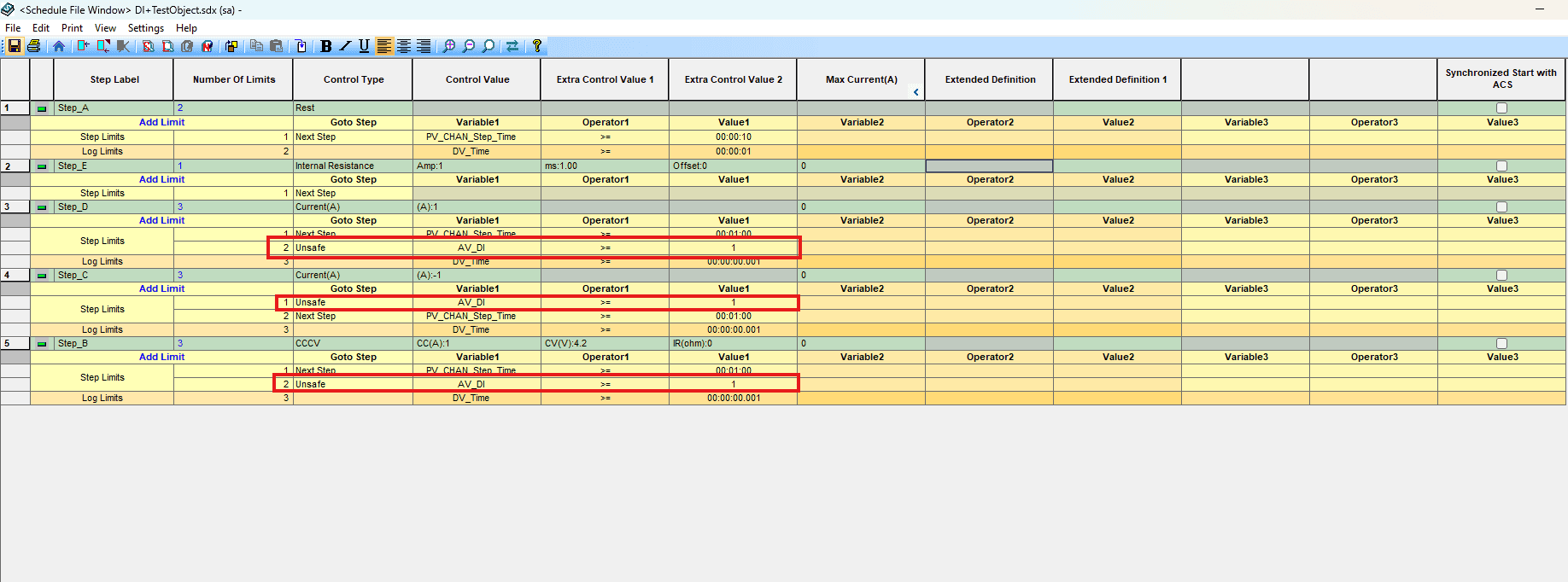
Task: Click the document with blue down-arrow icon
Action: [x=301, y=46]
